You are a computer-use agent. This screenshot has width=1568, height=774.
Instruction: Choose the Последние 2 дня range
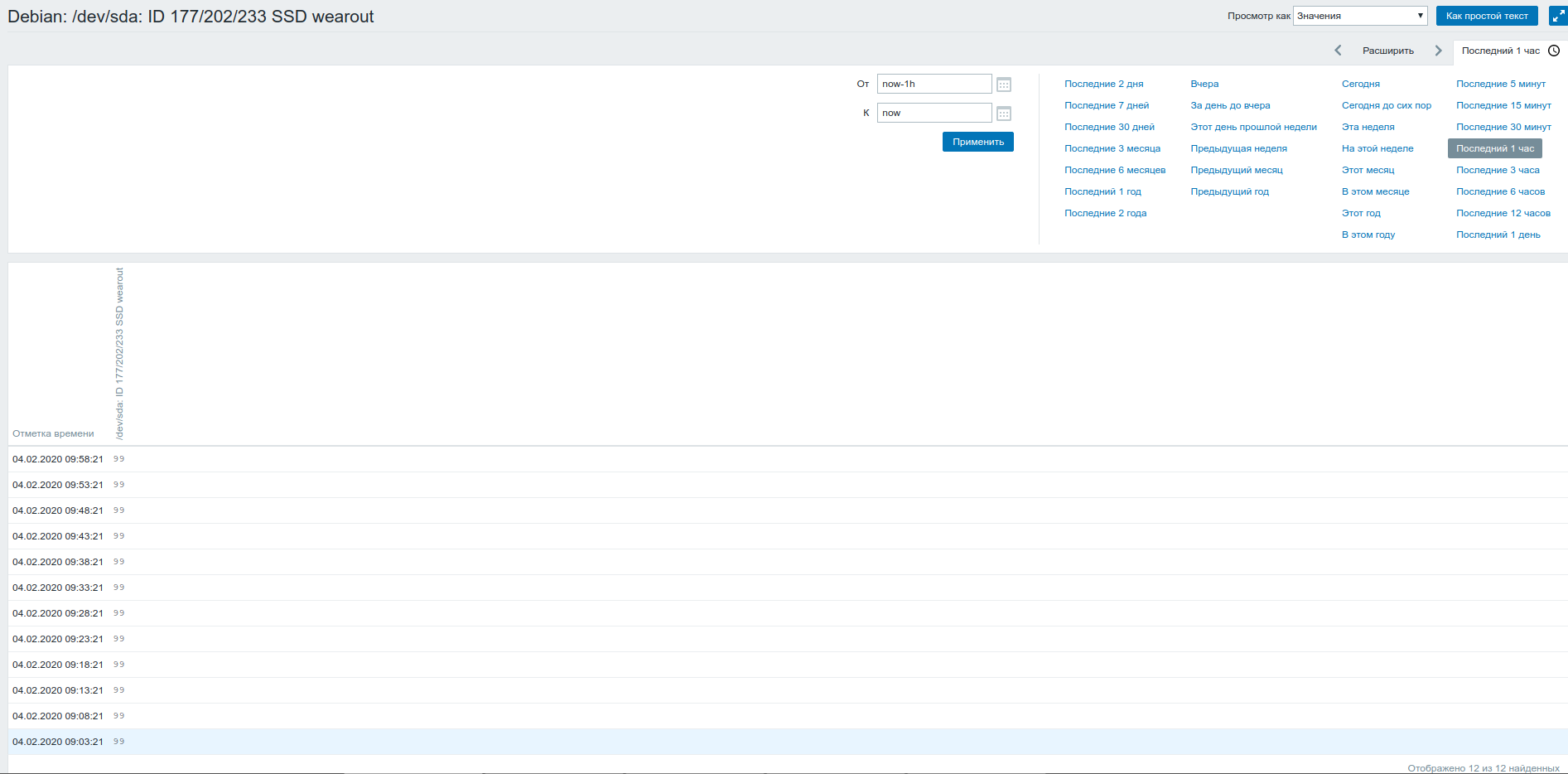[x=1103, y=84]
